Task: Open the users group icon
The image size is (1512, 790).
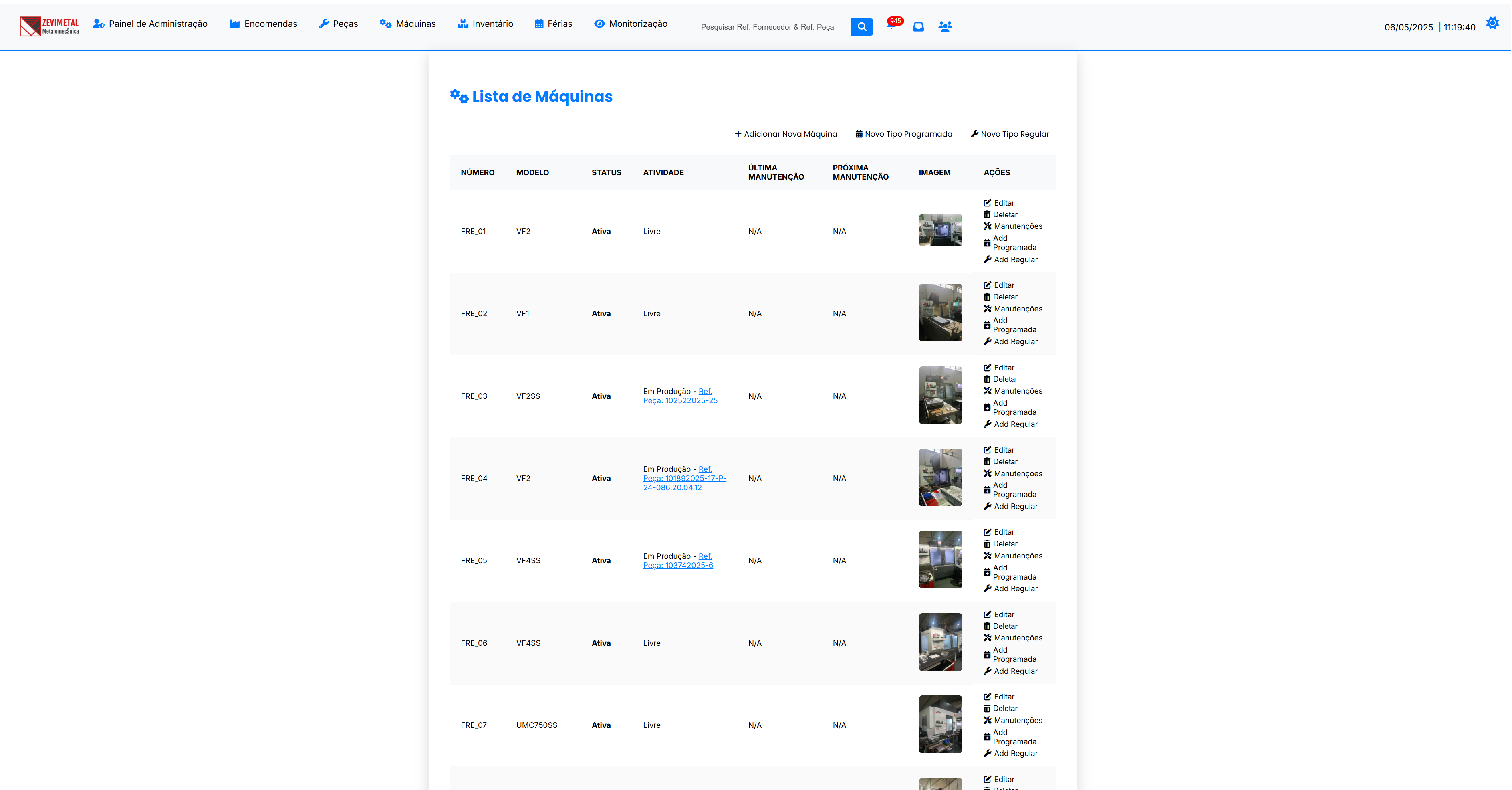Action: (945, 26)
